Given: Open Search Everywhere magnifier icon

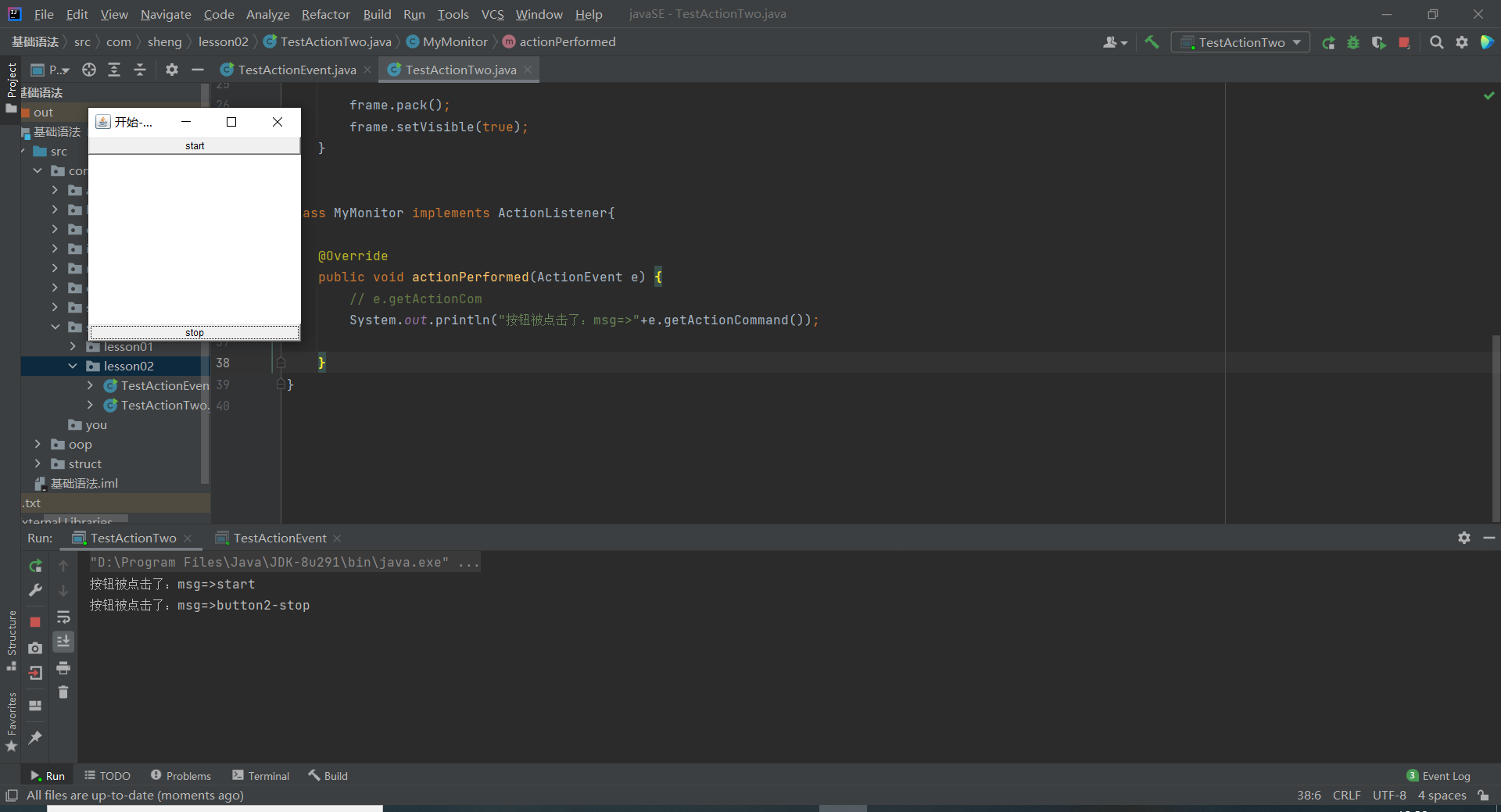Looking at the screenshot, I should [x=1436, y=43].
